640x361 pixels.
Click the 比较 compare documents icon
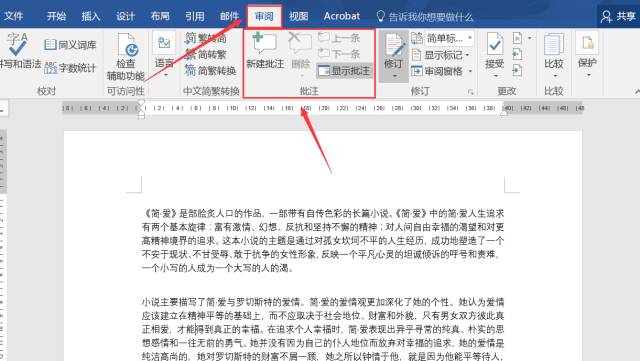point(554,45)
